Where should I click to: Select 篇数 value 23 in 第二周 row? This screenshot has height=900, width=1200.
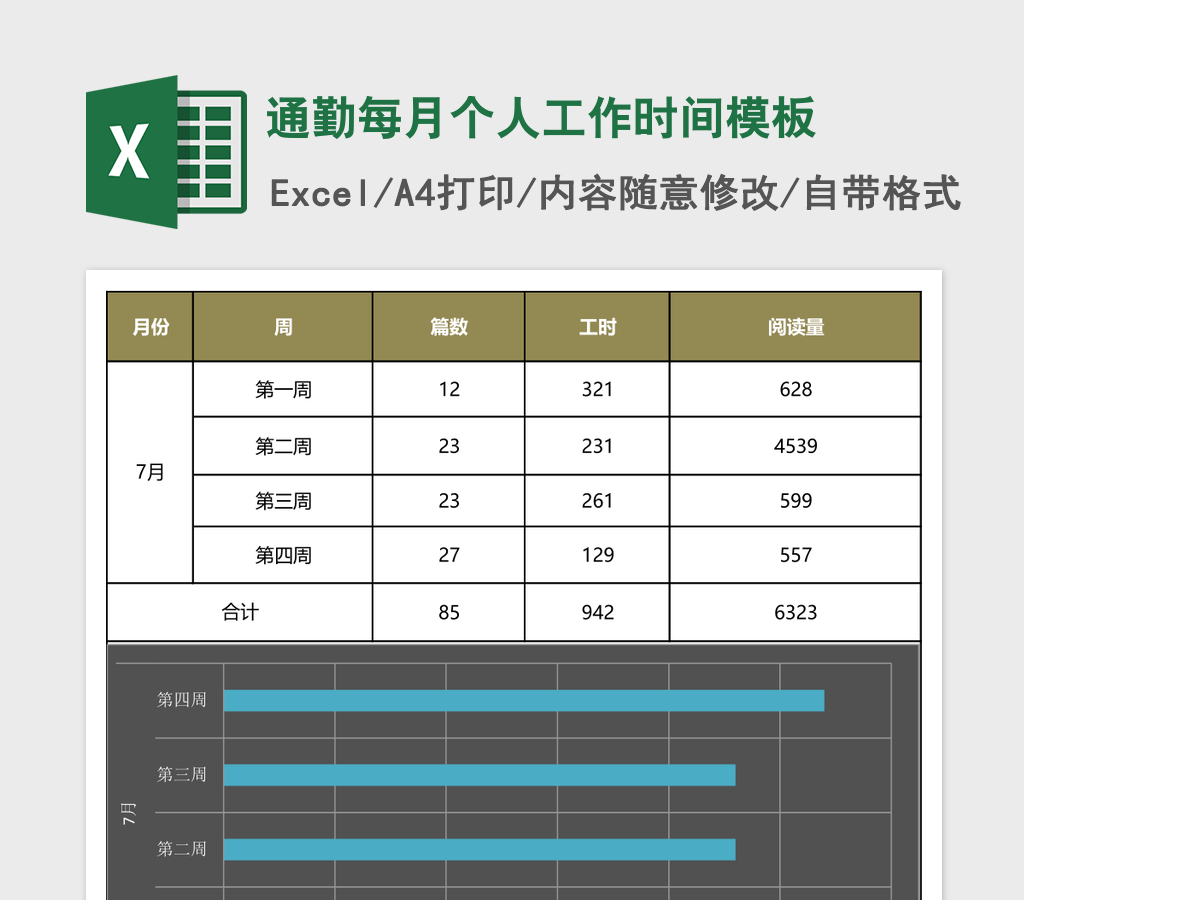point(449,446)
